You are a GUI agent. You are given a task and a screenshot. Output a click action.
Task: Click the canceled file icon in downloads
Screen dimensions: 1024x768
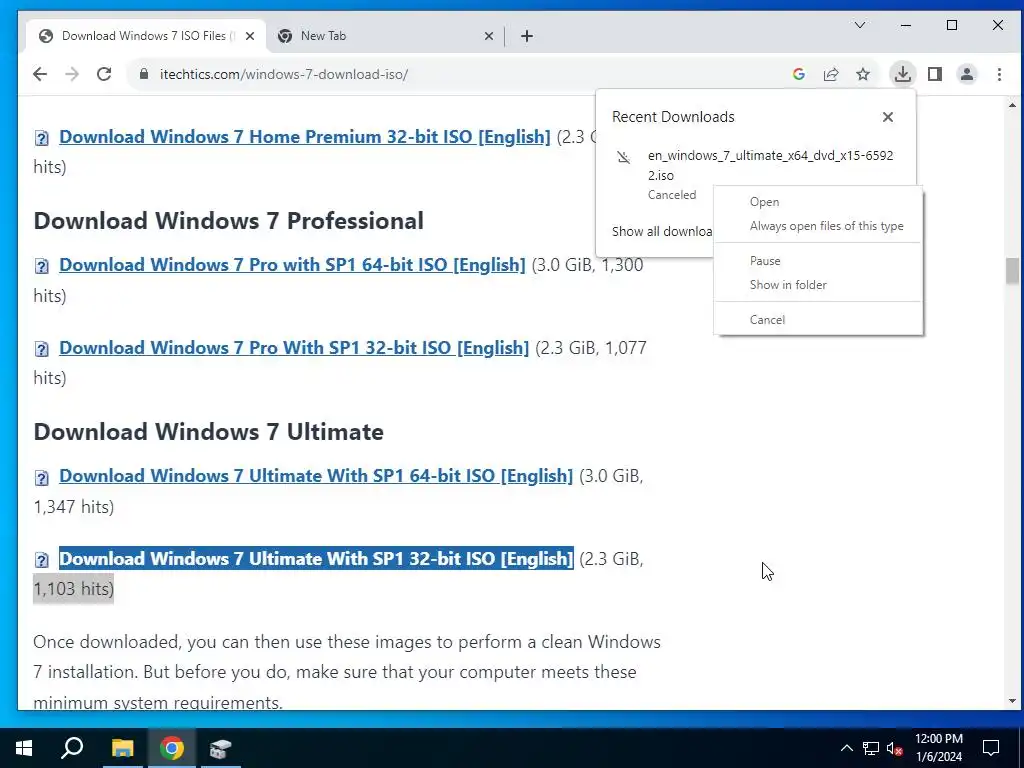(x=624, y=157)
